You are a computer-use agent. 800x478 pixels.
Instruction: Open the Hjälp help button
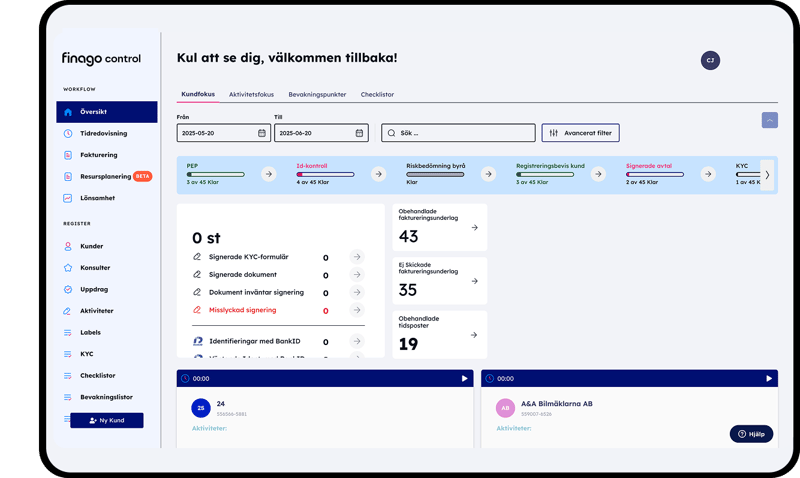click(751, 434)
